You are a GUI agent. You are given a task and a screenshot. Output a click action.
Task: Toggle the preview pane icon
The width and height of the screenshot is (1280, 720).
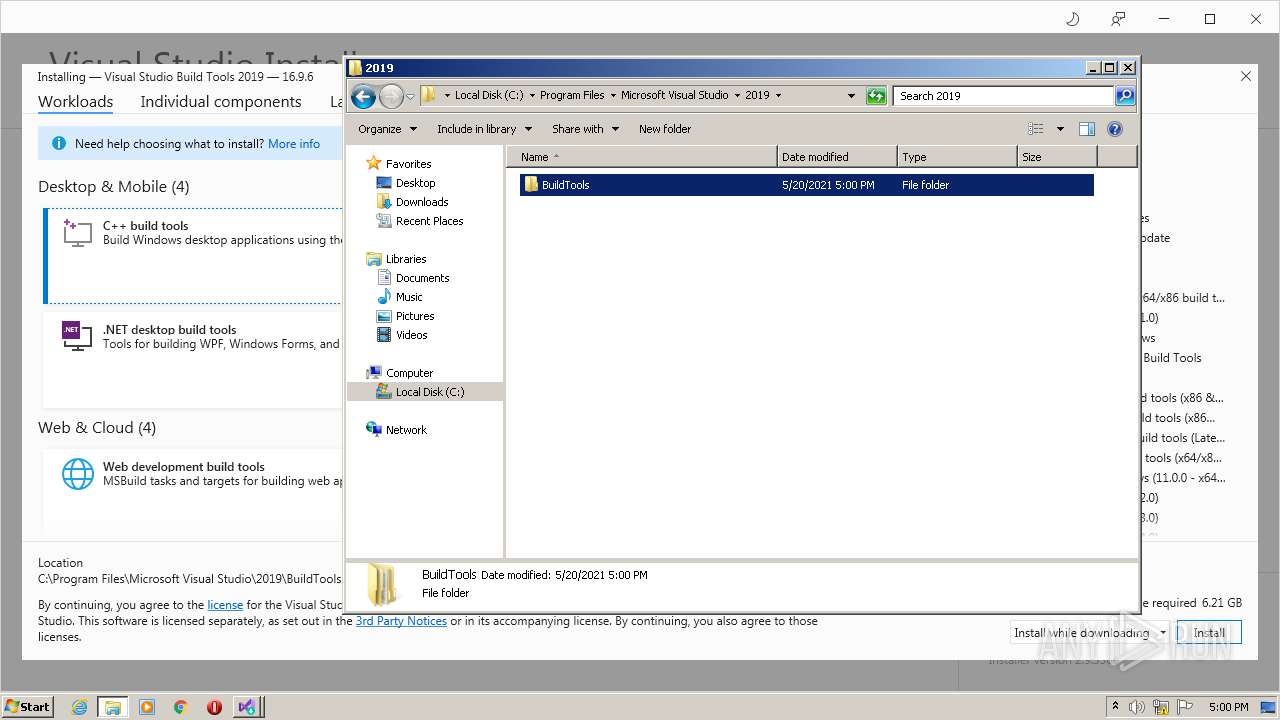[1087, 129]
